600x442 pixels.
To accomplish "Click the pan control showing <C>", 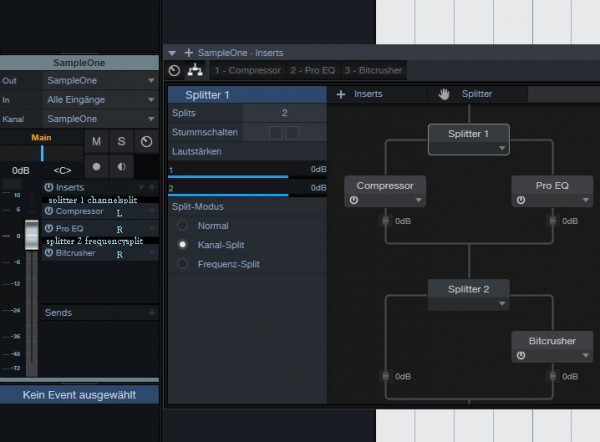I will pos(62,170).
